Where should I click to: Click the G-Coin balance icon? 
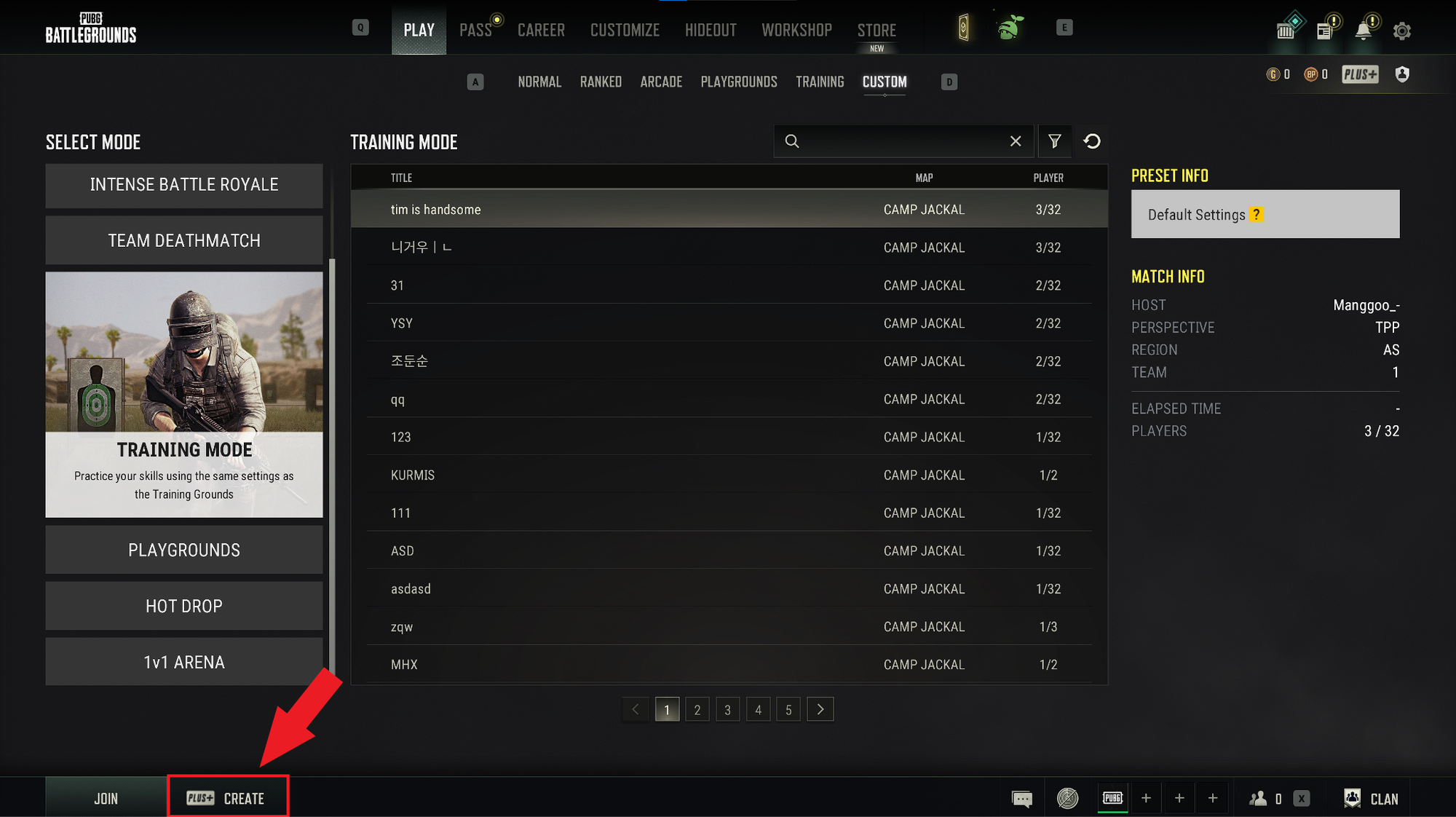1273,74
